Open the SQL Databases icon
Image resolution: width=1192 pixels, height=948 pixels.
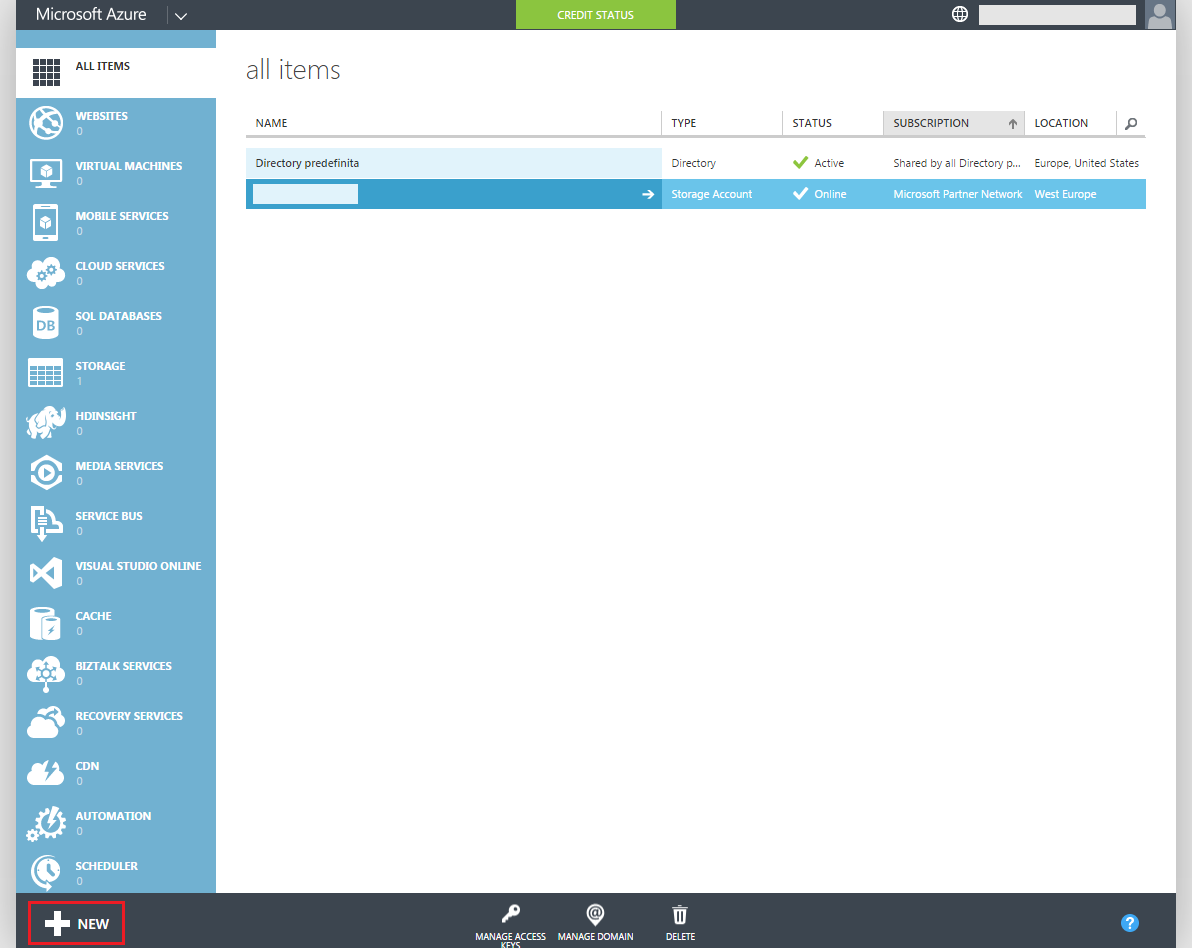[x=46, y=323]
